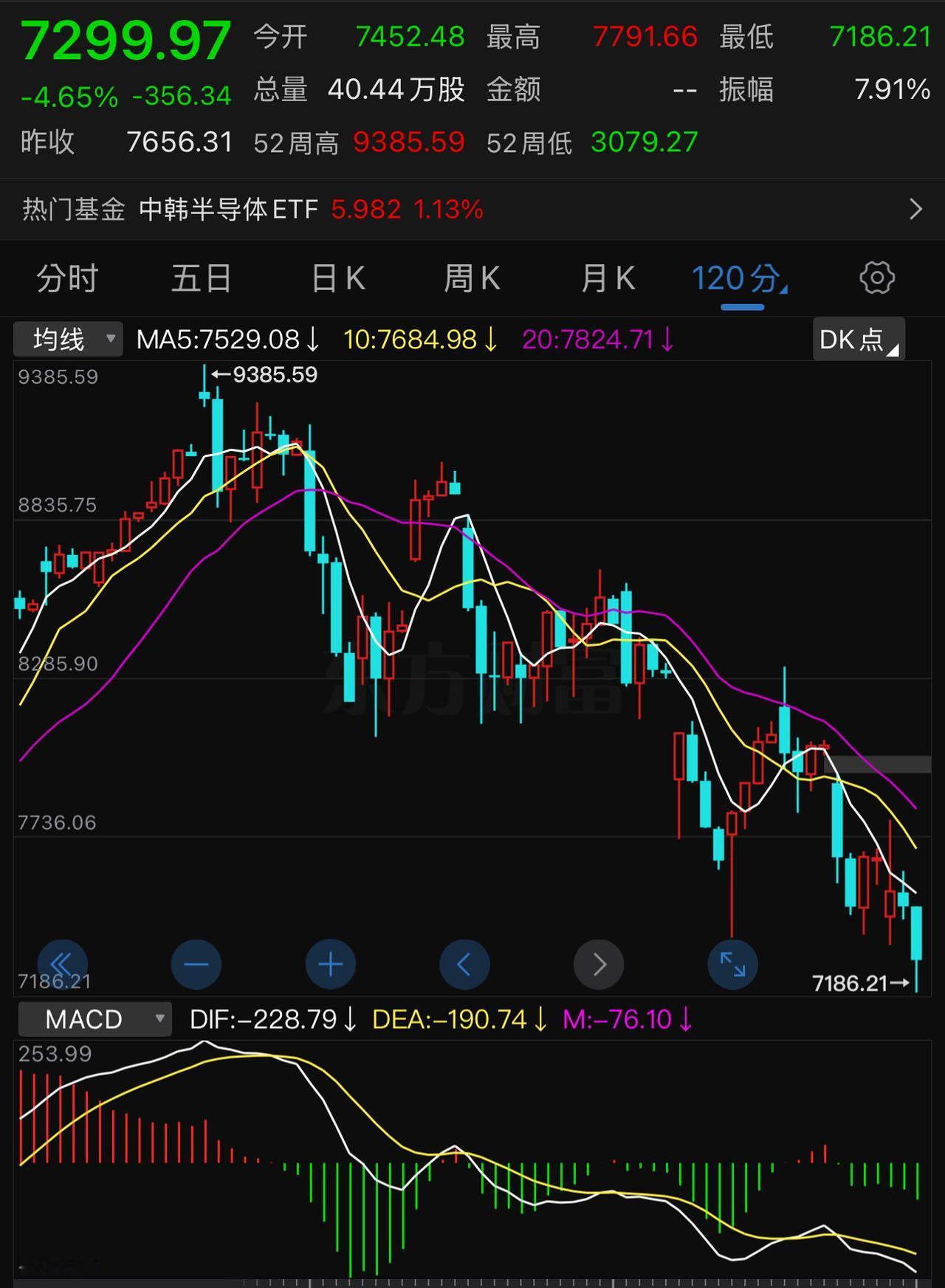945x1288 pixels.
Task: Tap 52周高 value 9385.59
Action: pos(409,142)
